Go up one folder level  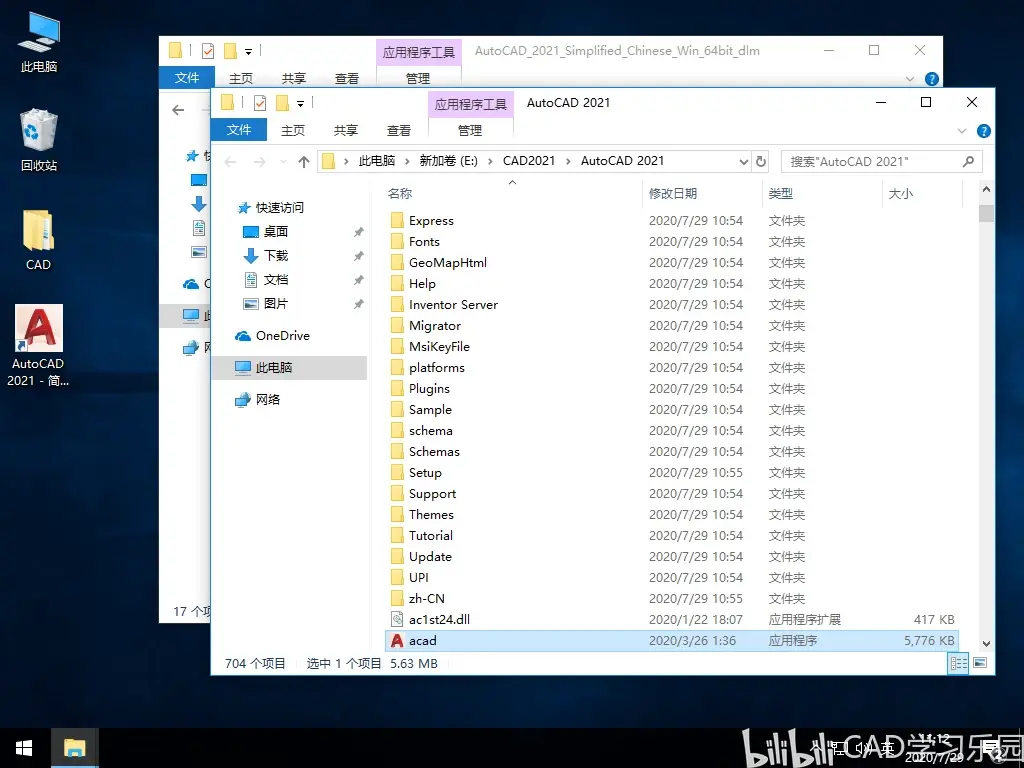pyautogui.click(x=304, y=161)
